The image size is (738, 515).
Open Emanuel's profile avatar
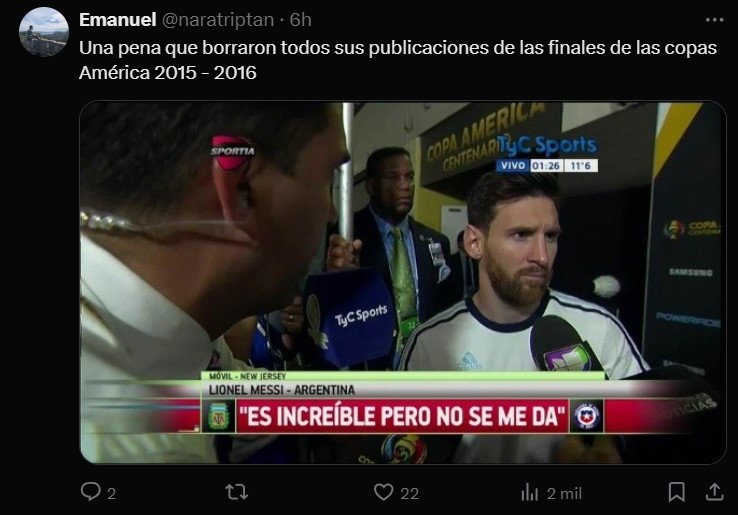(44, 32)
